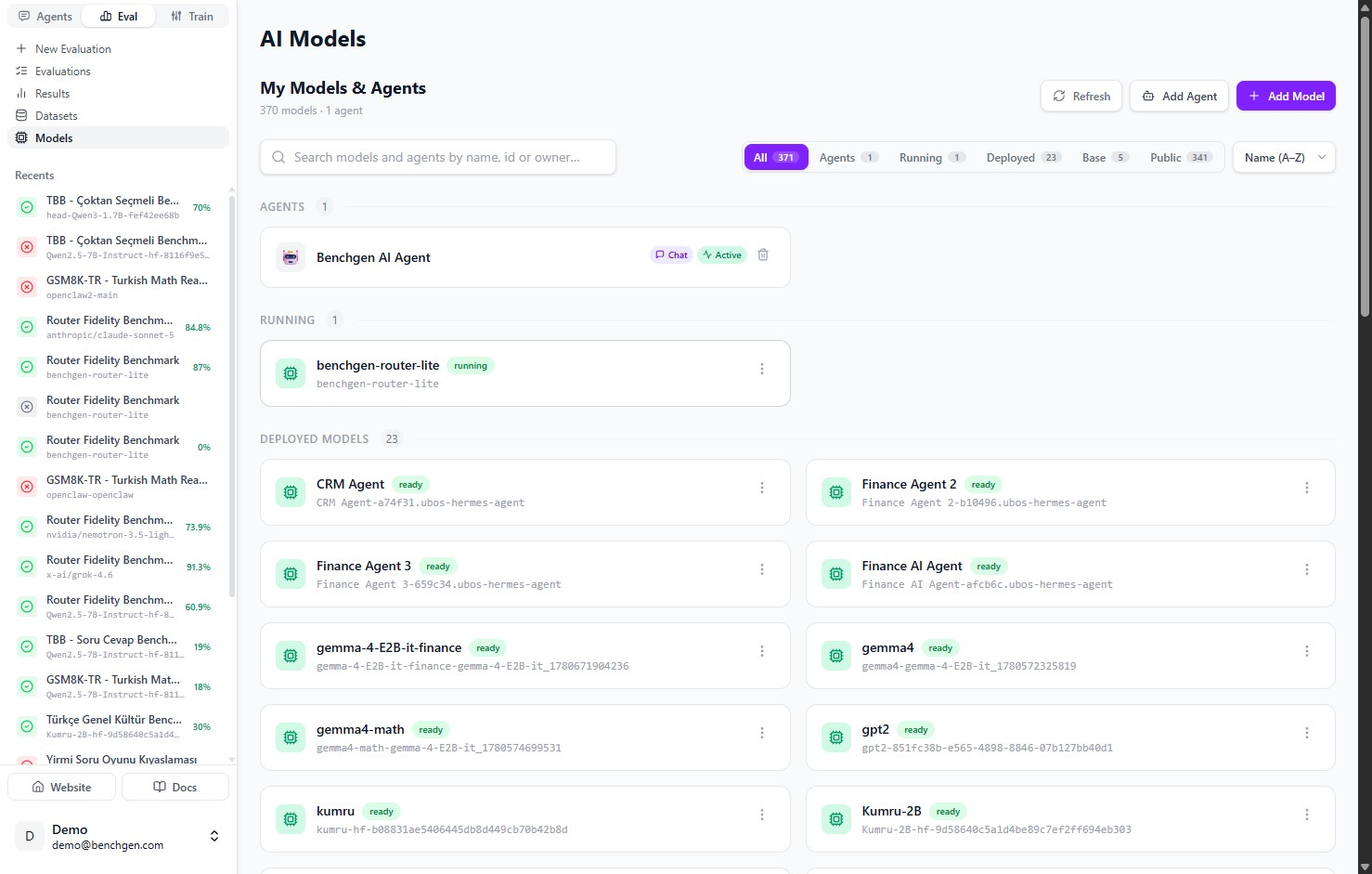Click the chip icon of Kumru-2B

coord(836,819)
